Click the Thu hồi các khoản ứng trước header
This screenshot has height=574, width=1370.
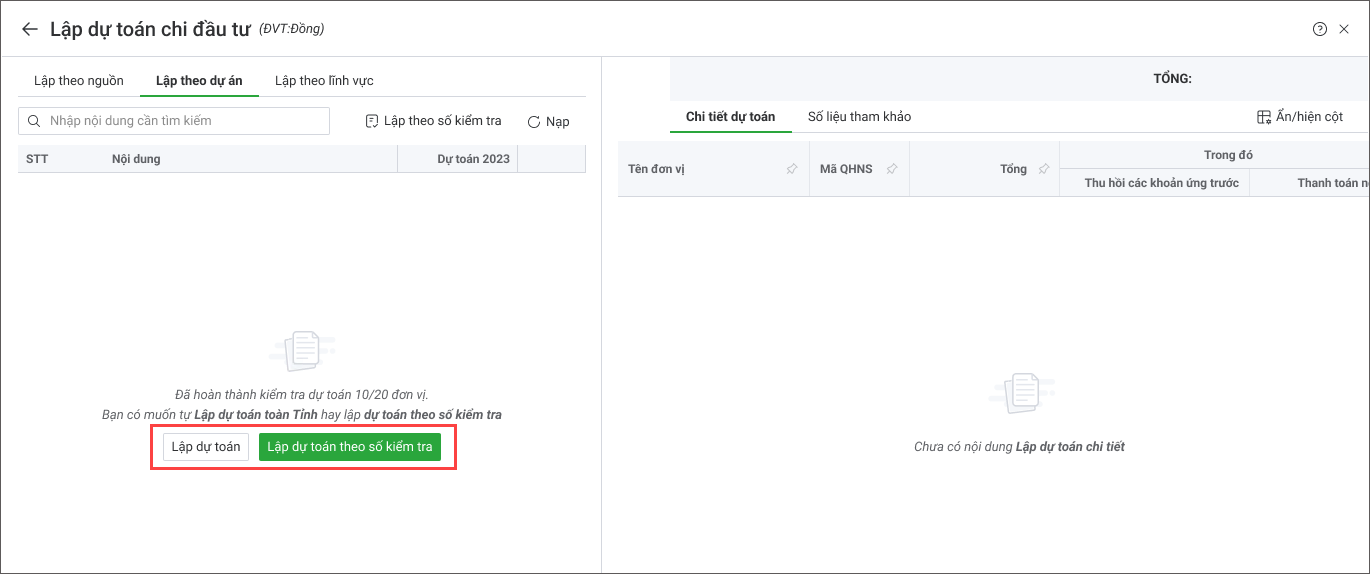(x=1161, y=183)
